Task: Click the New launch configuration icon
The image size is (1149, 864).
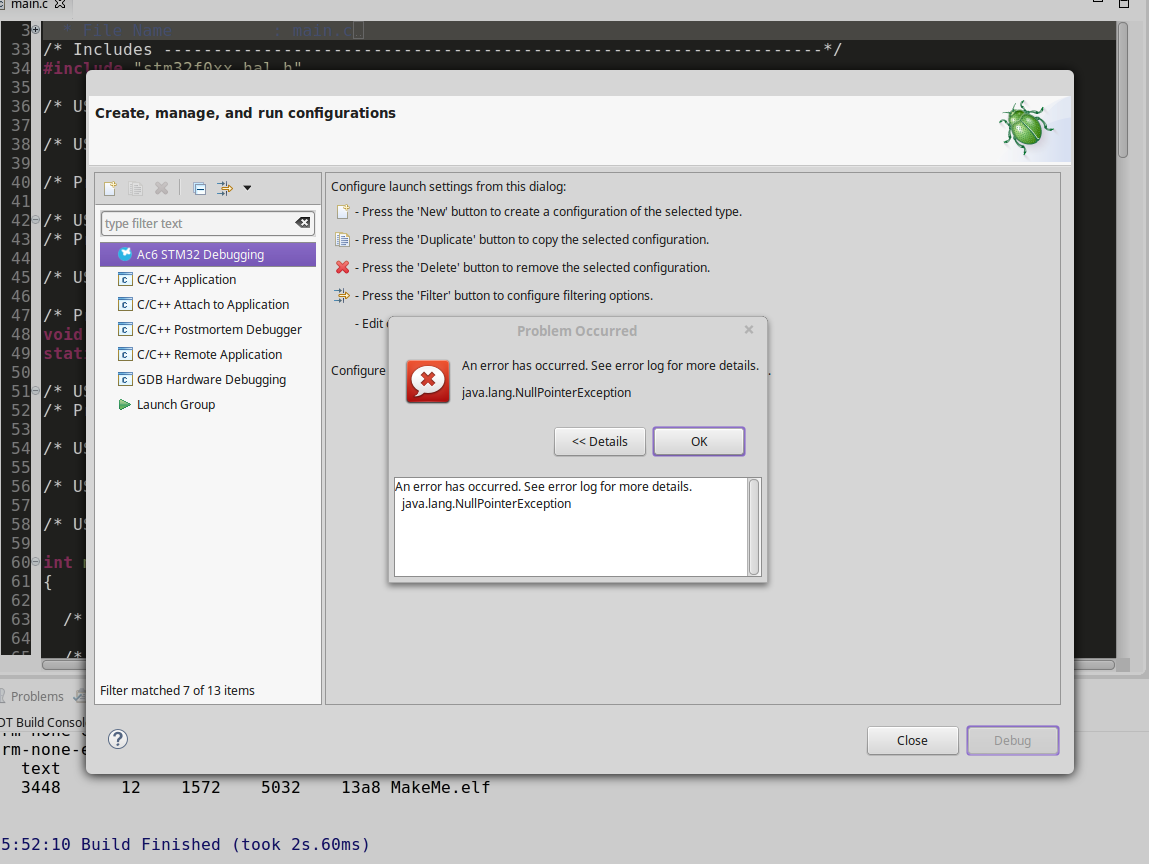Action: pyautogui.click(x=111, y=188)
